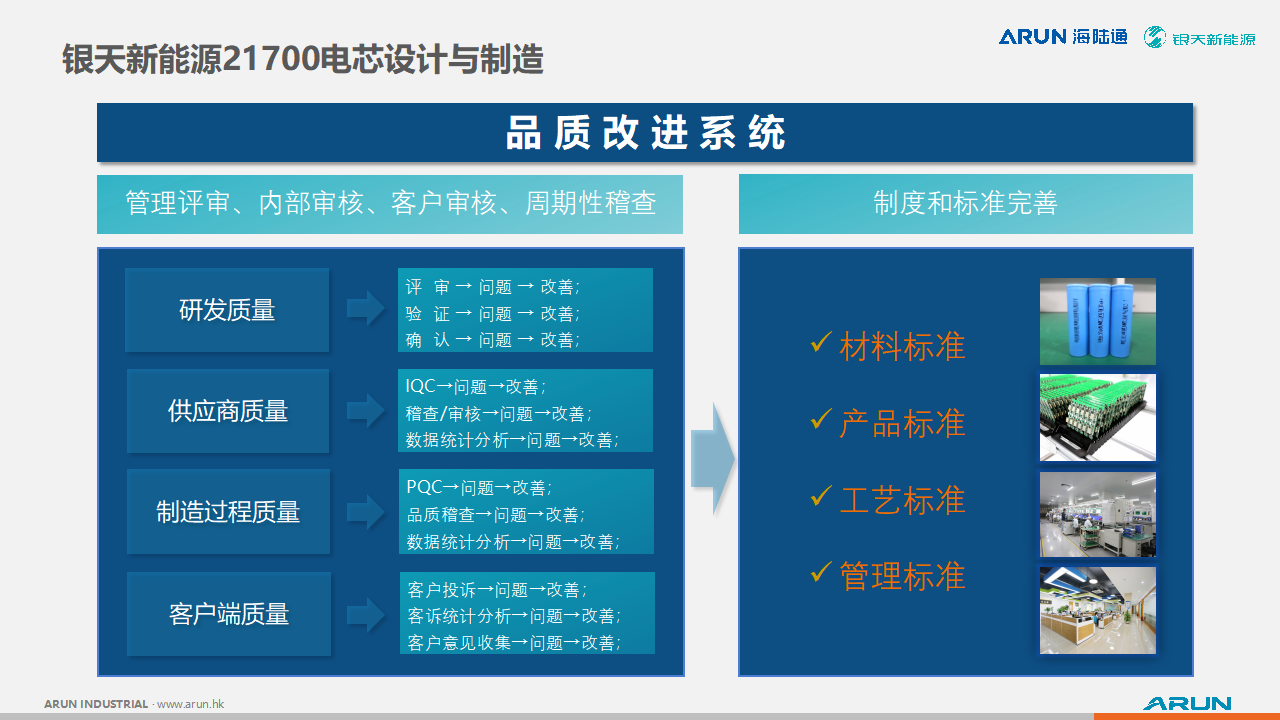Click 数据统计分析 line in the 供应商质量 row
This screenshot has height=720, width=1280.
[x=512, y=440]
